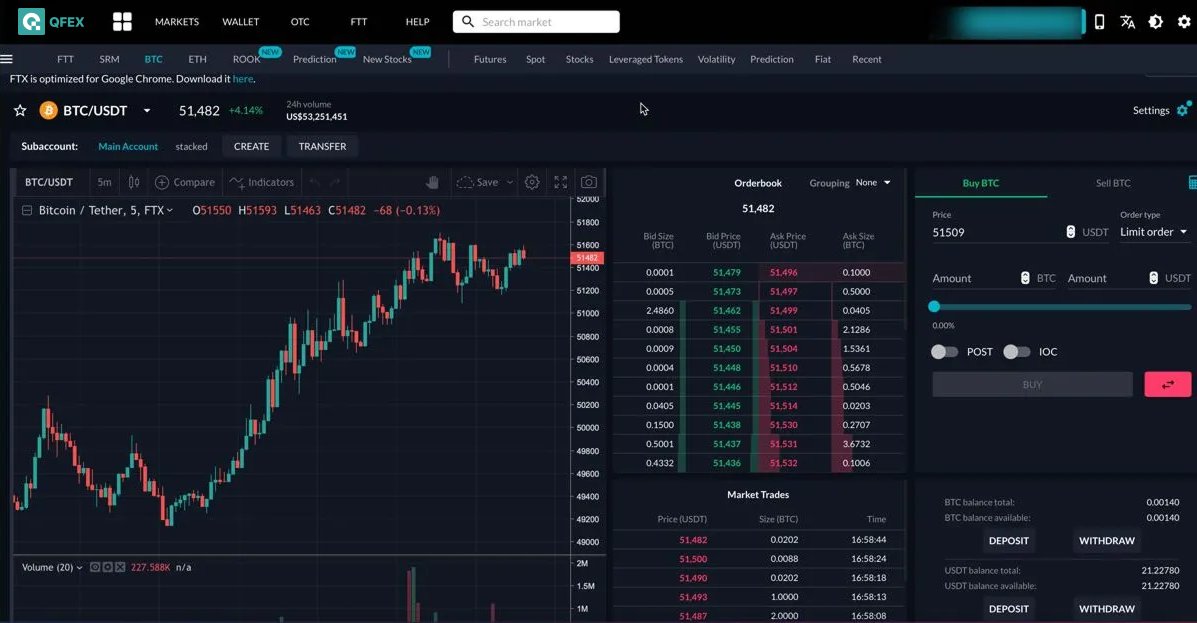Select the hand pan tool on chart

click(x=432, y=182)
